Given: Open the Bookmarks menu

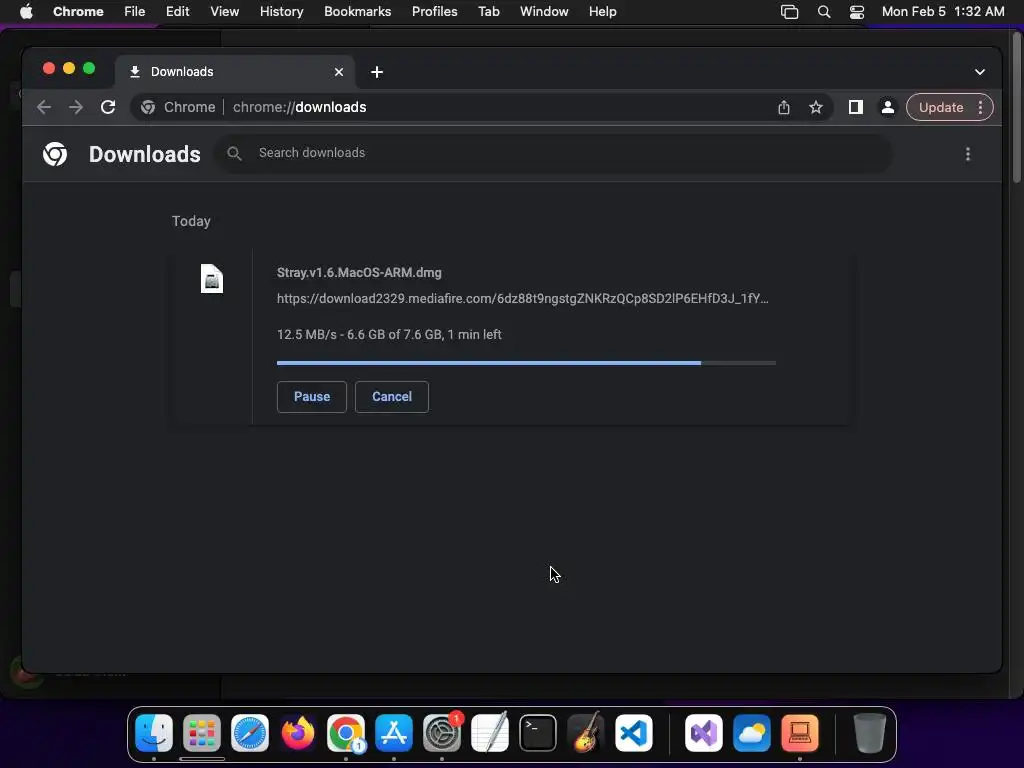Looking at the screenshot, I should tap(358, 12).
